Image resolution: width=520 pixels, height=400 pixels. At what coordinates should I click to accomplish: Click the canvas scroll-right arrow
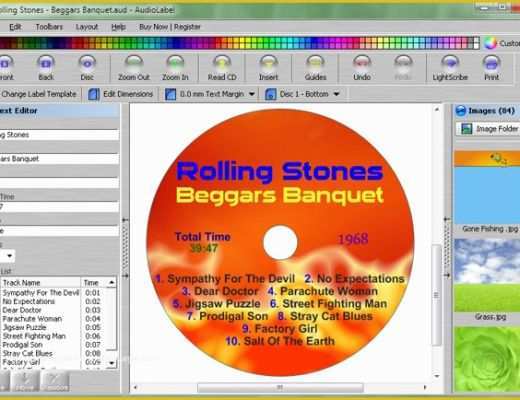425,387
